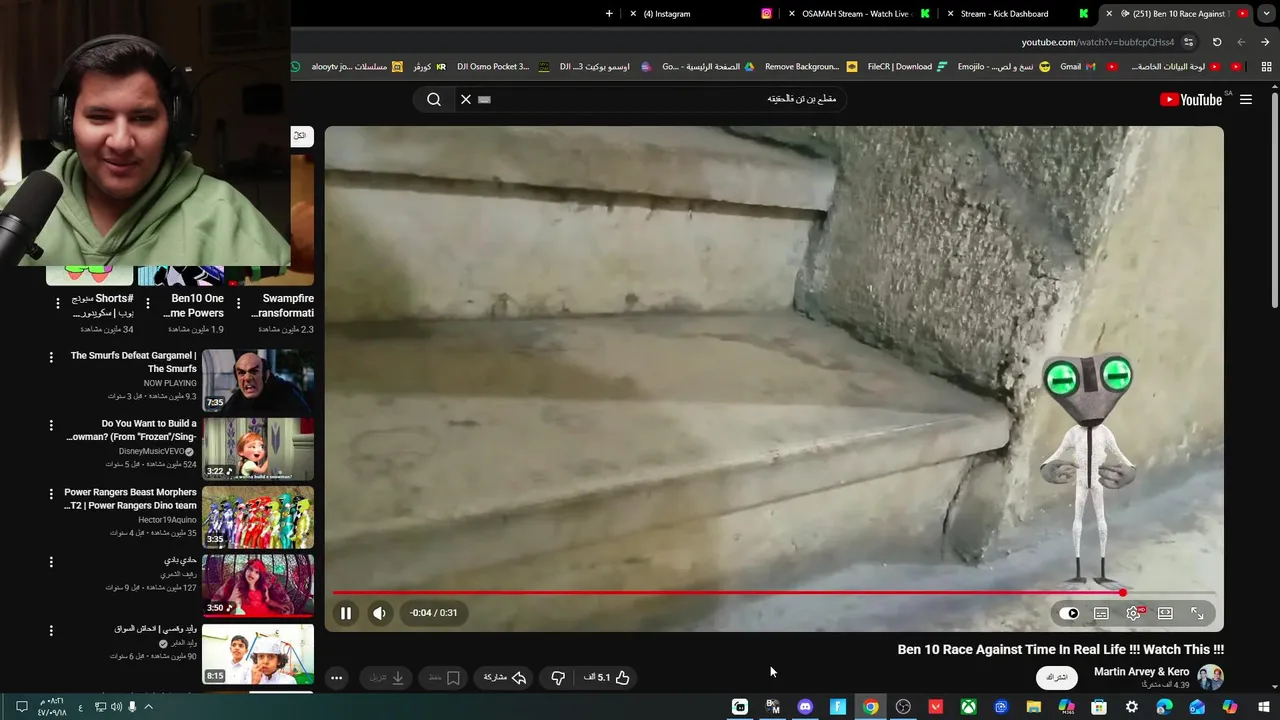Open the Gmail bookmark
This screenshot has width=1280, height=720.
(1078, 67)
